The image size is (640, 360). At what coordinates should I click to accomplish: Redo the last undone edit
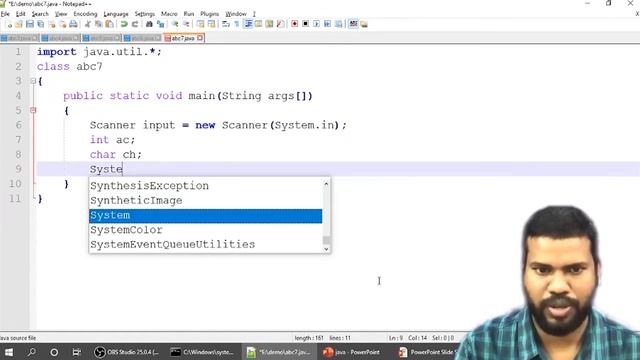135,24
